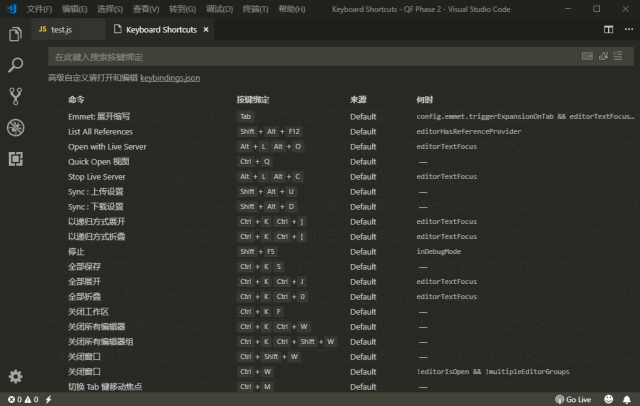Viewport: 640px width, 406px height.
Task: Open the 文件(F) menu
Action: (x=39, y=9)
